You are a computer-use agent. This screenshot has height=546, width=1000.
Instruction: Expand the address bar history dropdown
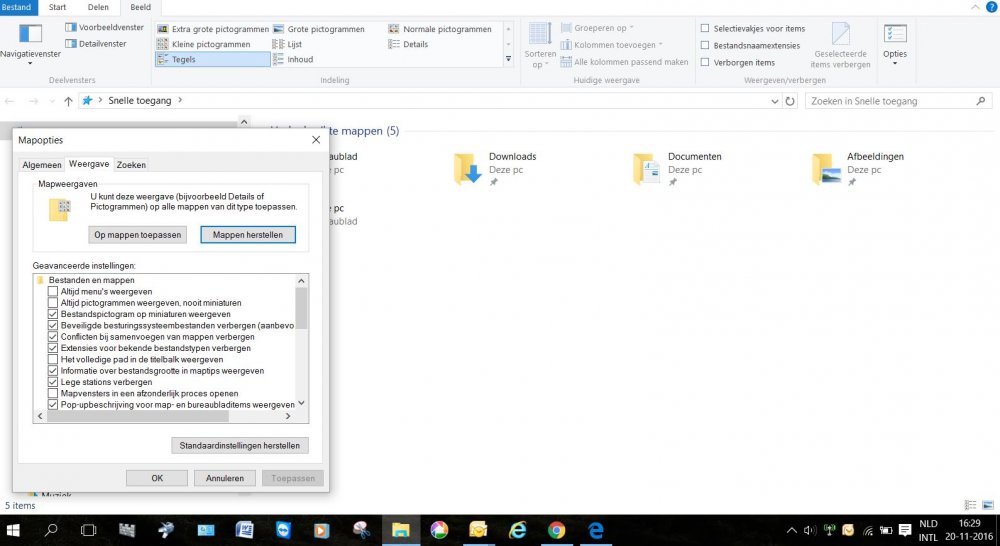pyautogui.click(x=774, y=101)
